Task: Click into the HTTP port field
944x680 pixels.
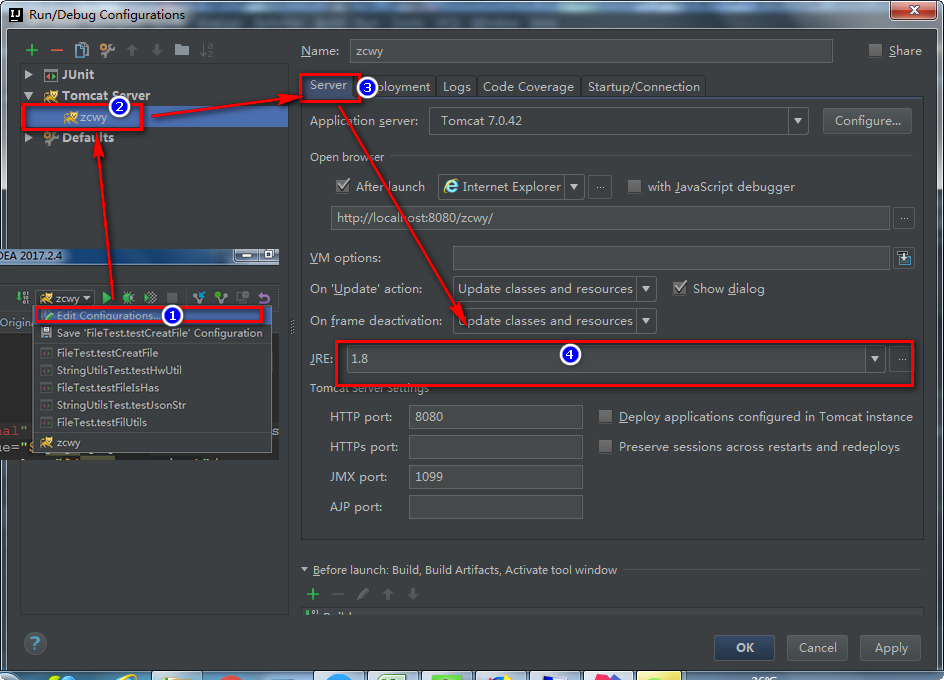Action: (x=496, y=417)
